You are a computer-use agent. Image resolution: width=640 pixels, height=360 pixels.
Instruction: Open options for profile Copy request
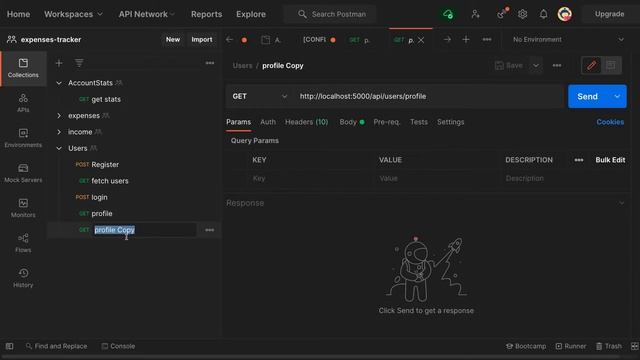(x=209, y=230)
